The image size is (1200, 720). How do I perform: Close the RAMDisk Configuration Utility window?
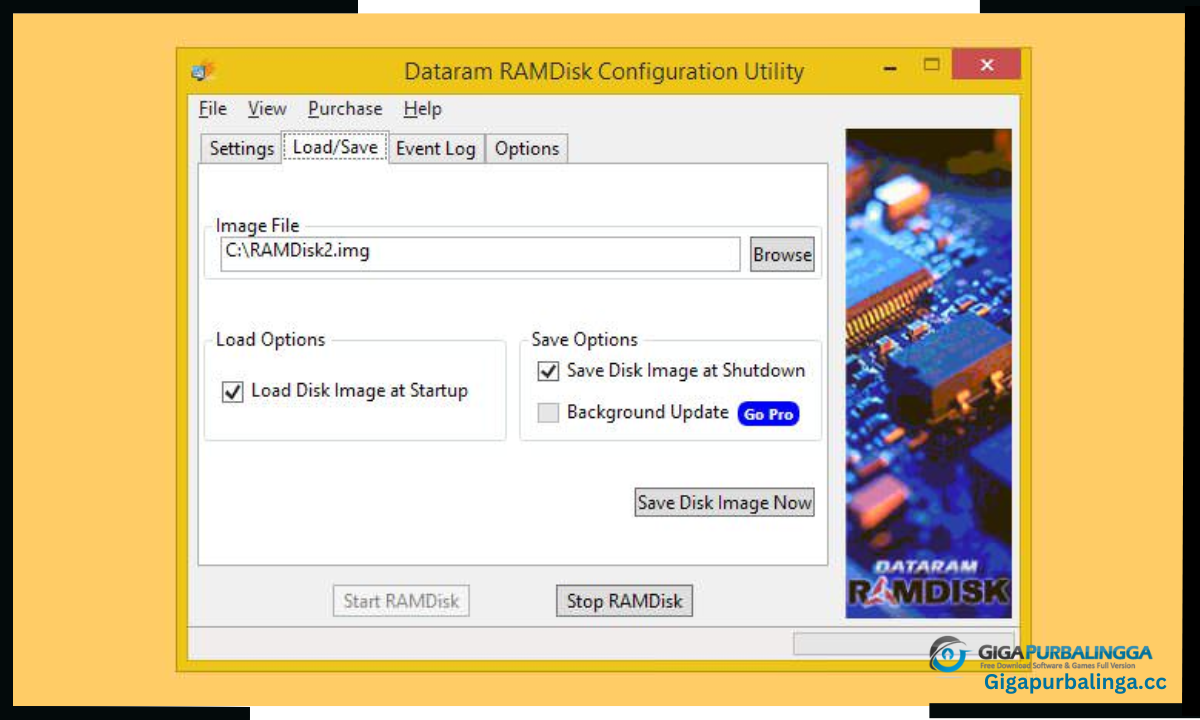[x=986, y=66]
